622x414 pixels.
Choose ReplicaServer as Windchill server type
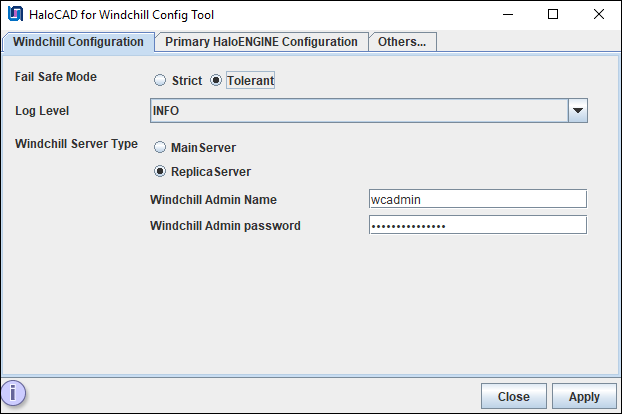click(x=160, y=172)
